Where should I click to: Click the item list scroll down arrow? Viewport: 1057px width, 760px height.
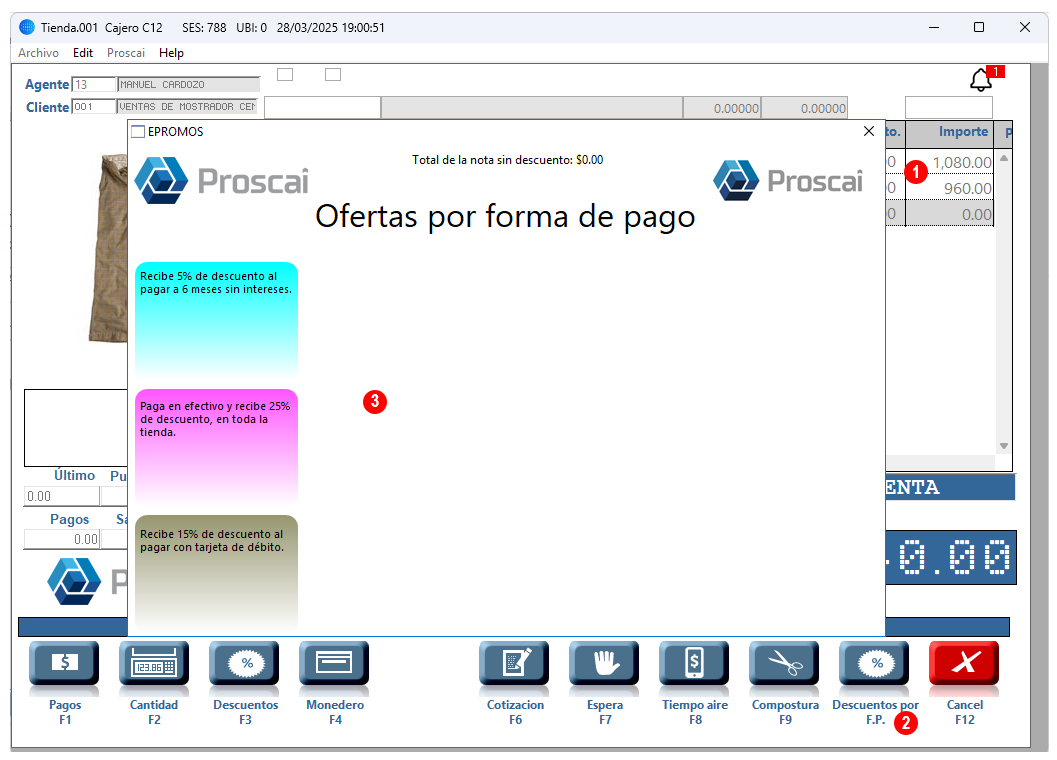point(1004,446)
